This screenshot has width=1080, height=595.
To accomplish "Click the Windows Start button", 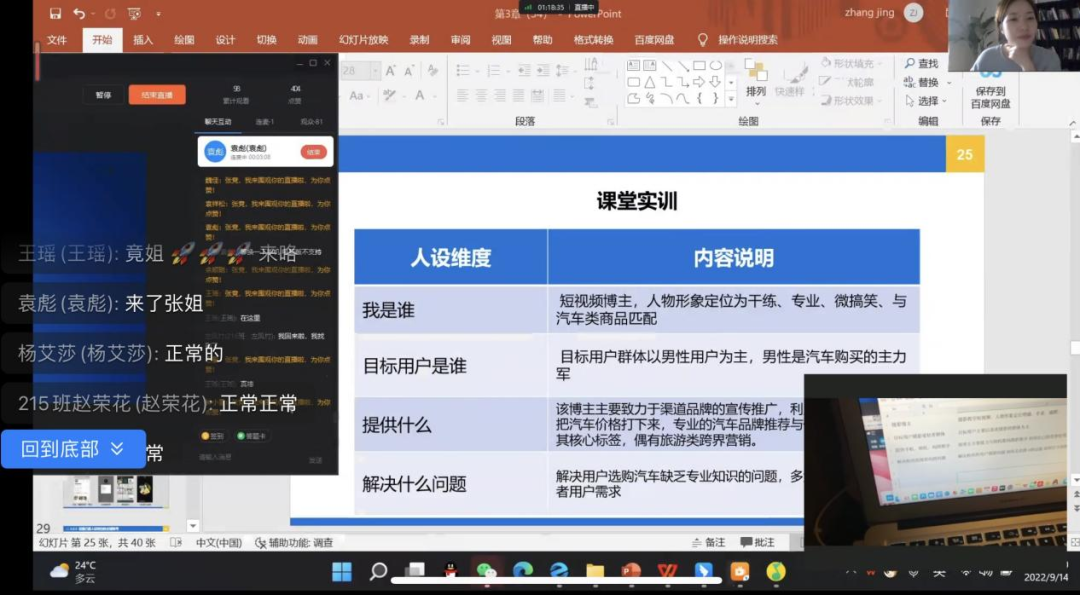I will coord(342,571).
